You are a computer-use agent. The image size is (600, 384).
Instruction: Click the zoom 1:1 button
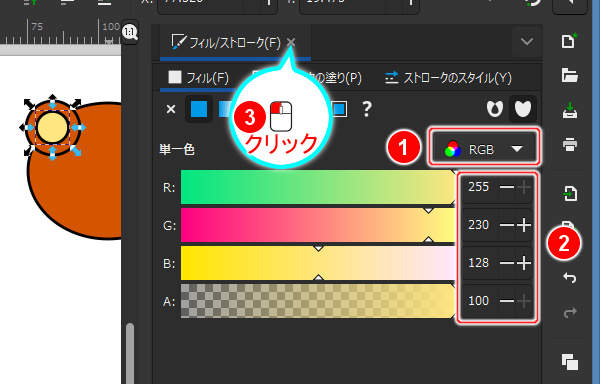[130, 32]
